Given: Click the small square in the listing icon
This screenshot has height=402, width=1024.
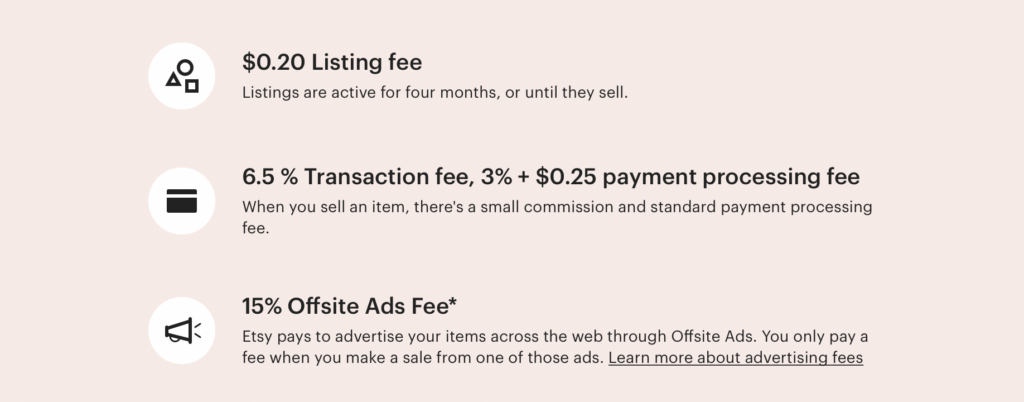Looking at the screenshot, I should click(x=191, y=85).
